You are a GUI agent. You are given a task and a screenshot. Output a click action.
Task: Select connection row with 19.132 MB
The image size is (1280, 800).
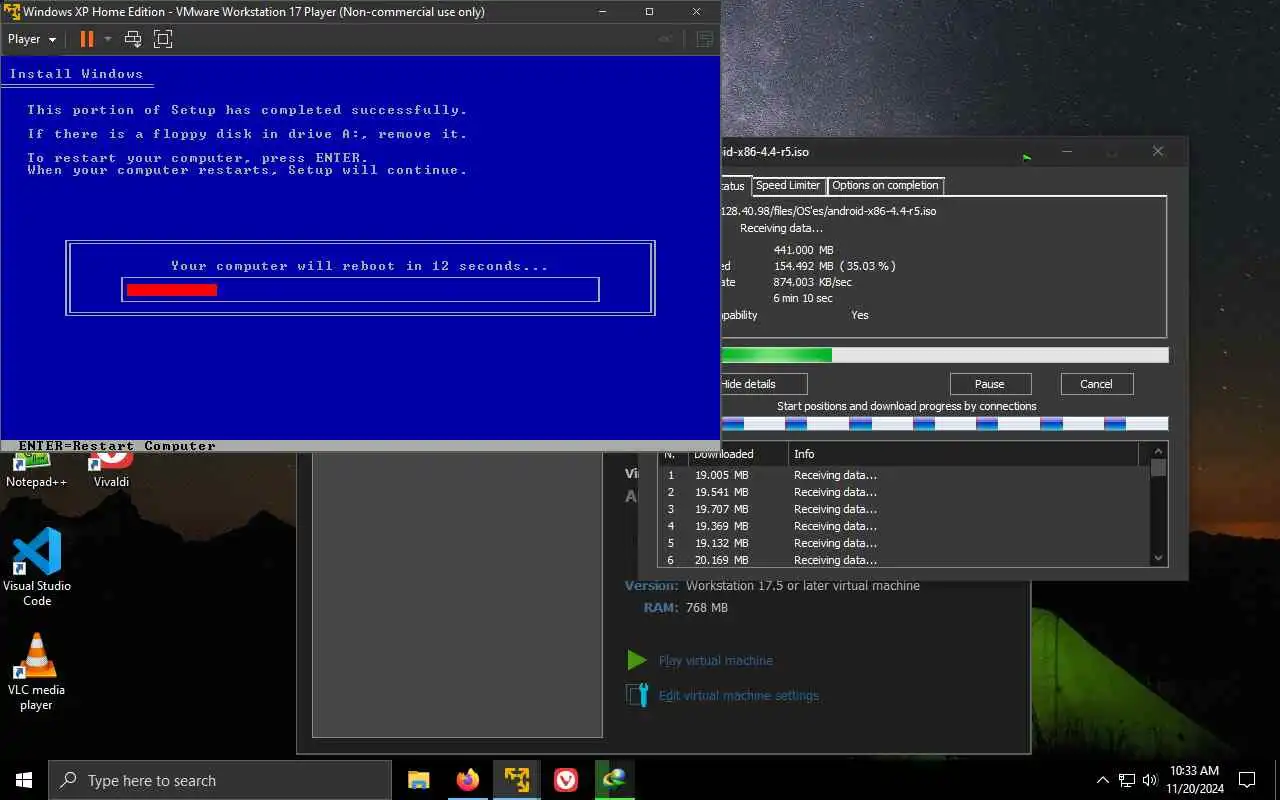[904, 543]
